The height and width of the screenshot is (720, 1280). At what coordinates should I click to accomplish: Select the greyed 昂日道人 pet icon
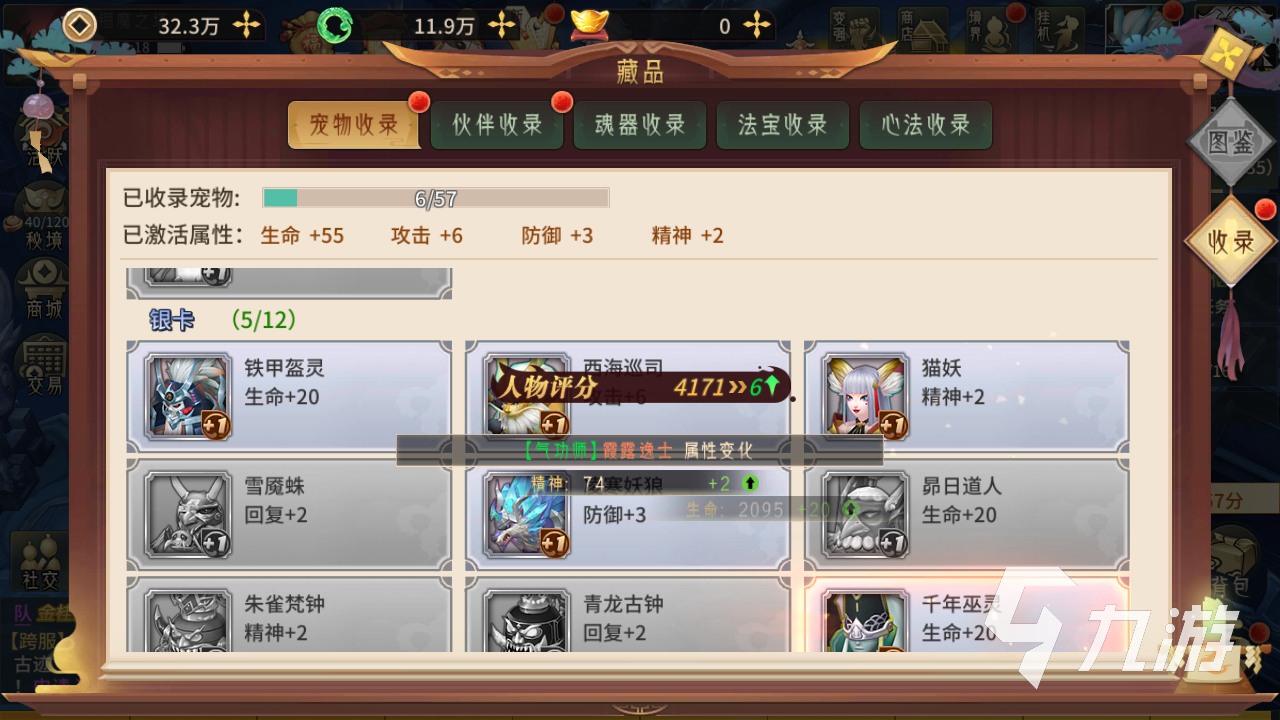coord(865,514)
